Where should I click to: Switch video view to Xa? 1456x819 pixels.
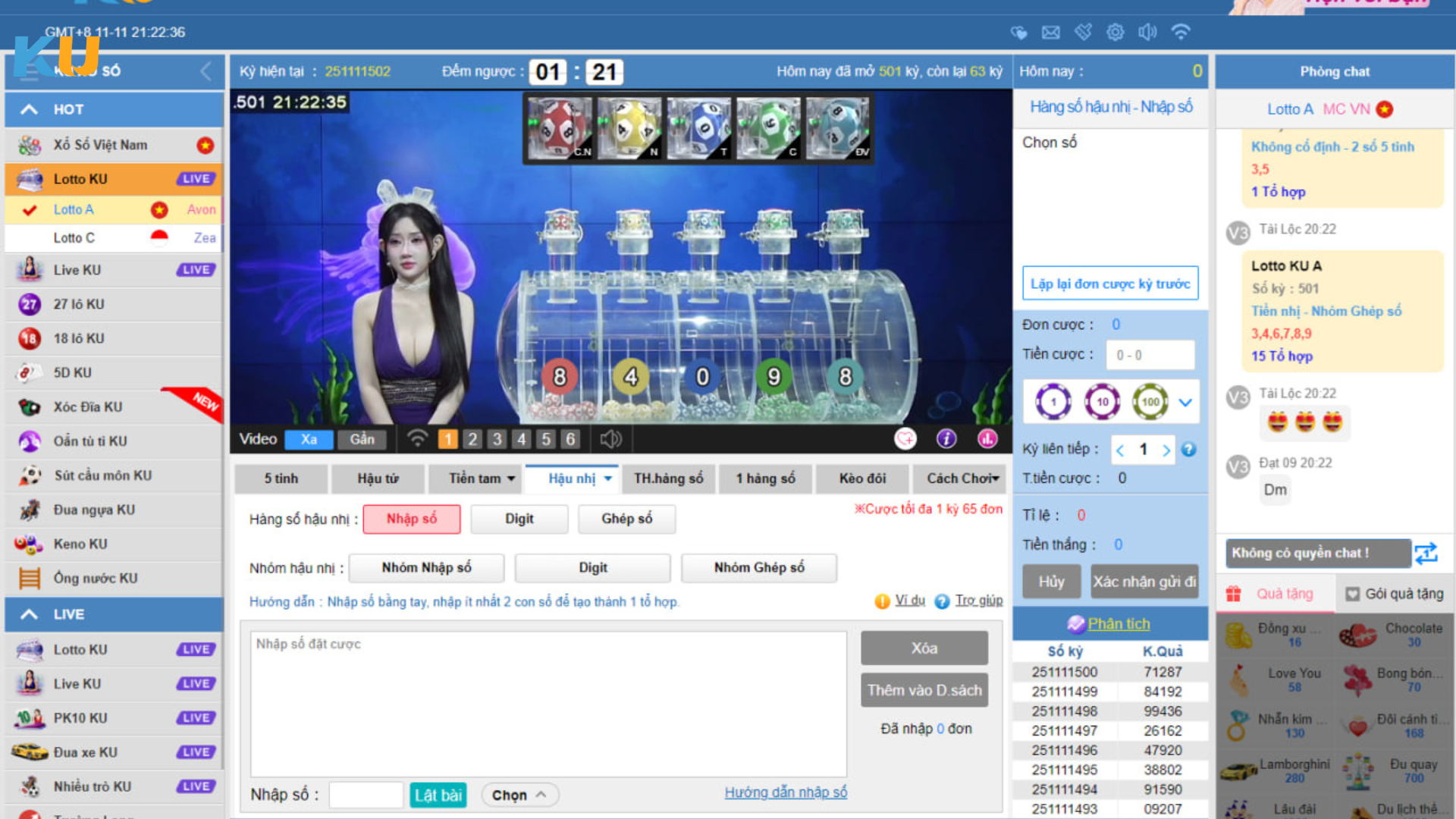click(309, 439)
